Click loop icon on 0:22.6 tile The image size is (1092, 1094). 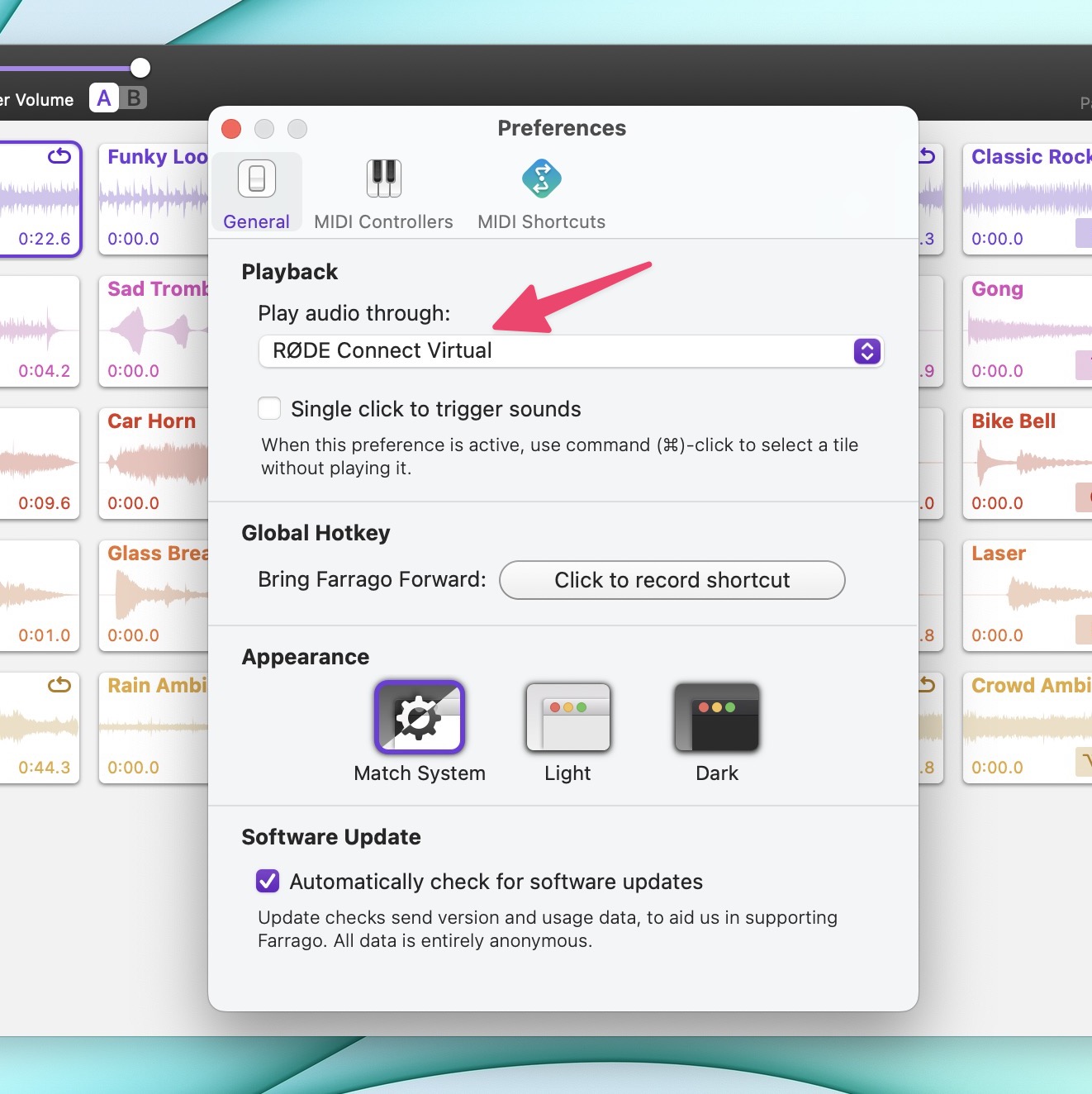click(59, 156)
